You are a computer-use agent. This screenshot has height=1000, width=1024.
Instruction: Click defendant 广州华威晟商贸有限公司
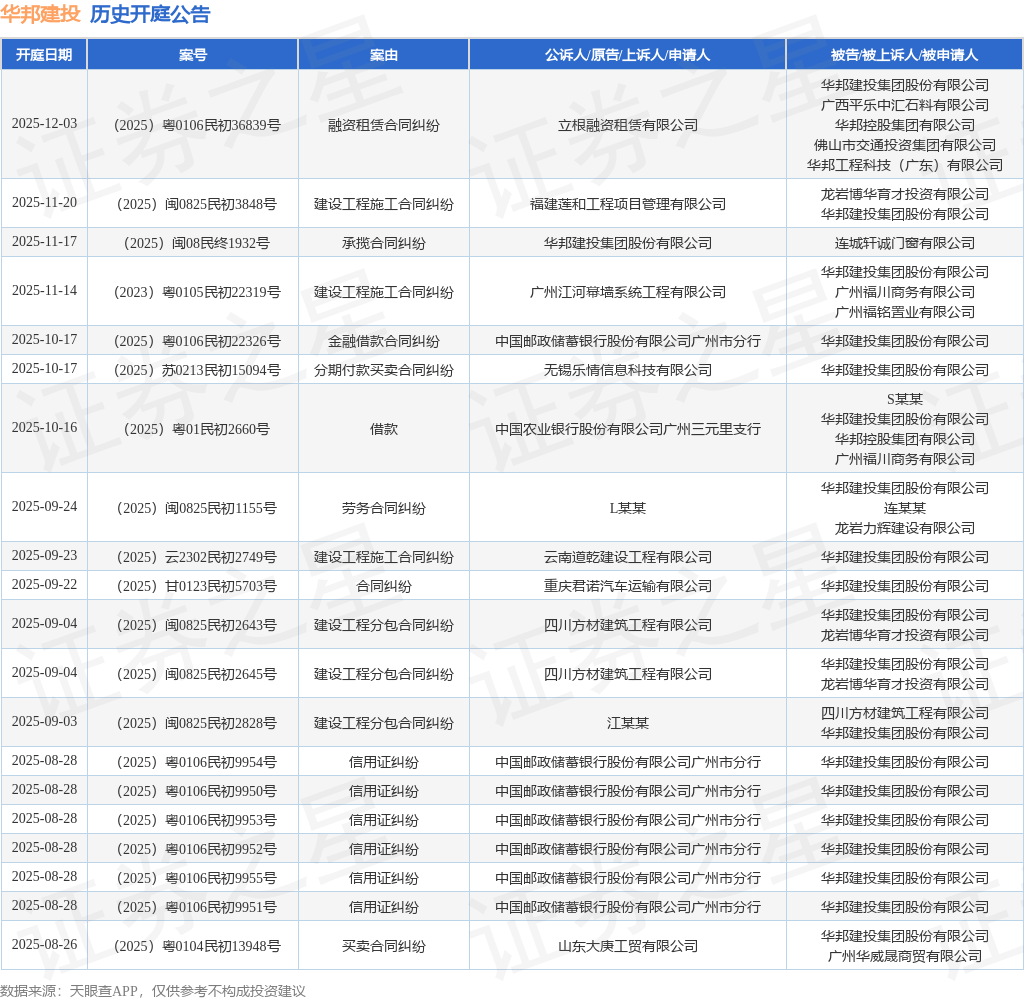click(904, 956)
